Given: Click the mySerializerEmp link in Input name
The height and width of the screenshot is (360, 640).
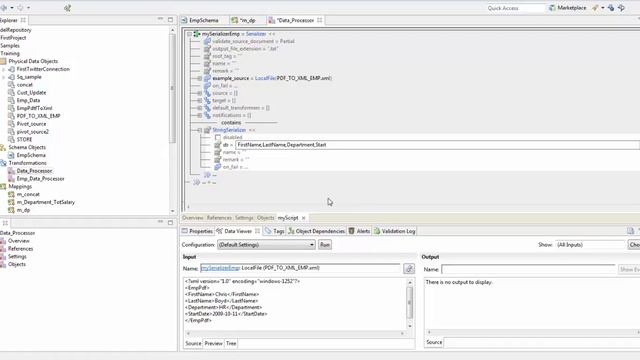Looking at the screenshot, I should coord(220,268).
